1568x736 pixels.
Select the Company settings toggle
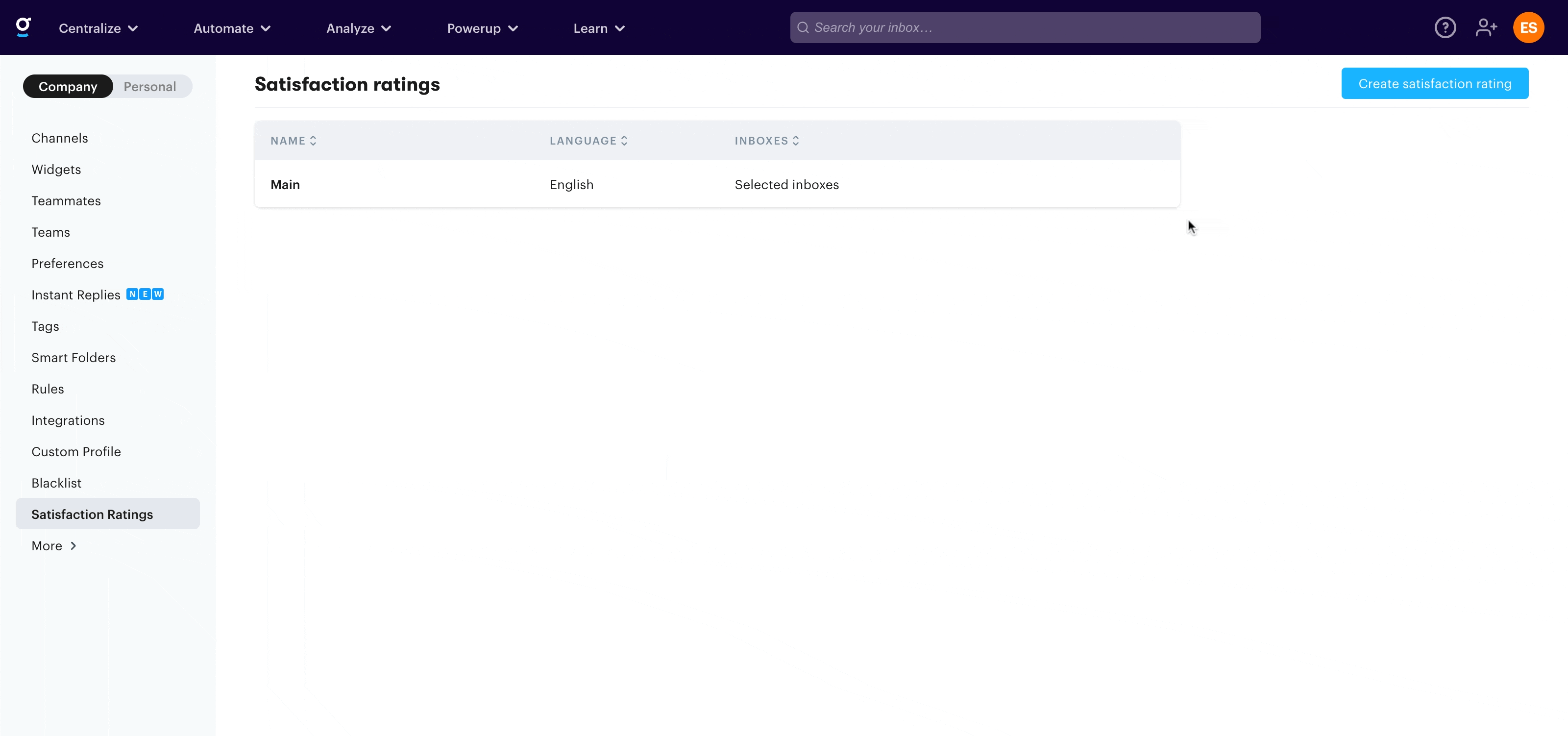[68, 86]
